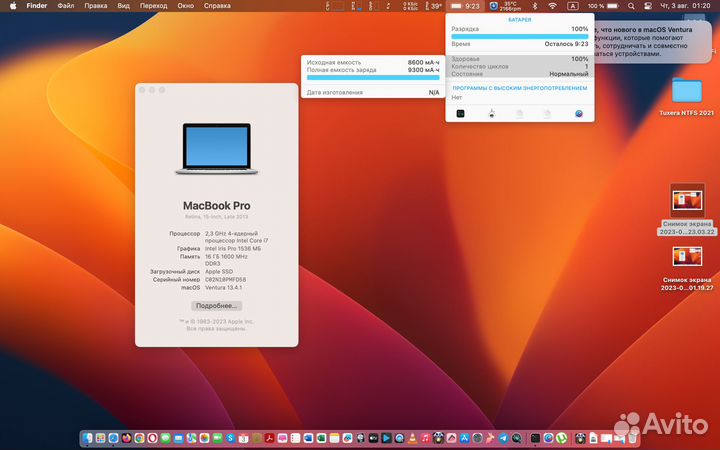The image size is (720, 450).
Task: Open the Окно menu
Action: (x=186, y=6)
